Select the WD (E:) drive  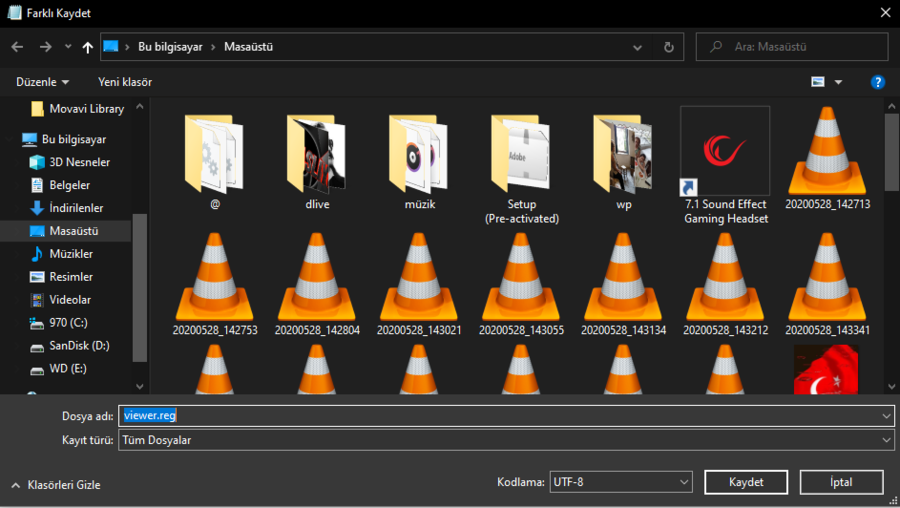pyautogui.click(x=58, y=369)
